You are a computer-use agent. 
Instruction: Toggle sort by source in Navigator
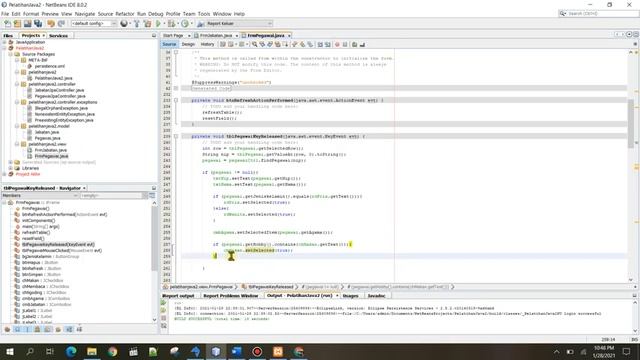click(x=79, y=329)
